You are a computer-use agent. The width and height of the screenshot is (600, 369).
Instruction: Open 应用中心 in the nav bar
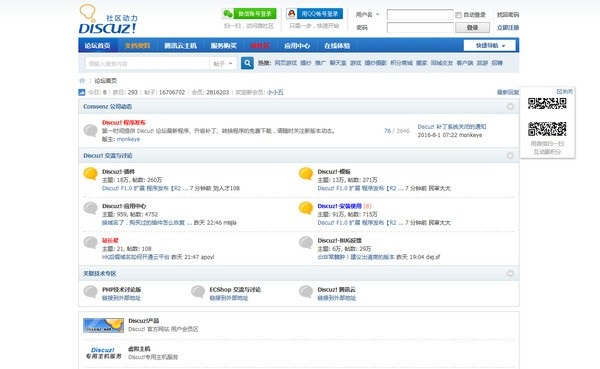(297, 46)
